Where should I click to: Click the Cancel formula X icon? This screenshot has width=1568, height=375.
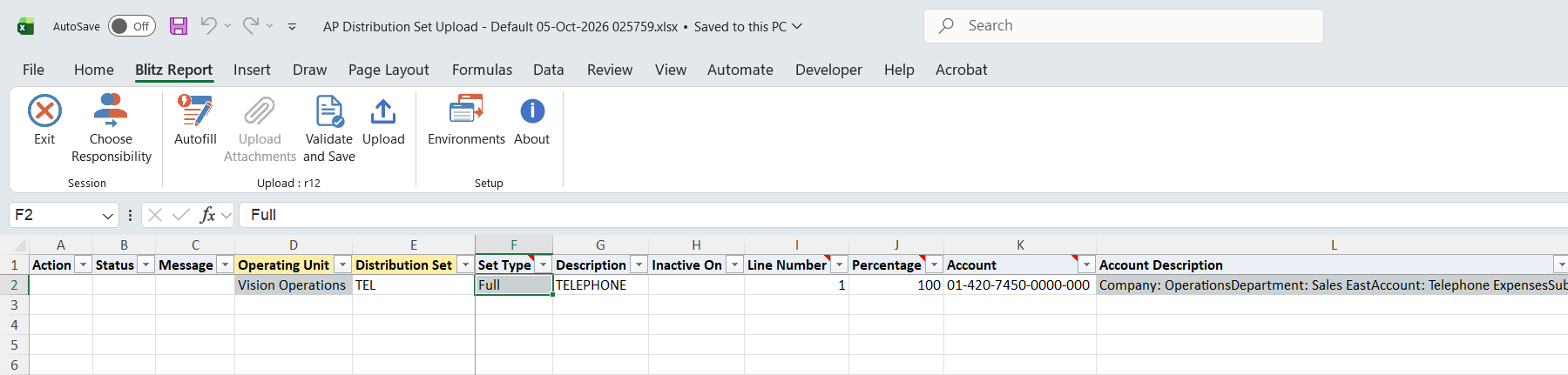pyautogui.click(x=155, y=215)
